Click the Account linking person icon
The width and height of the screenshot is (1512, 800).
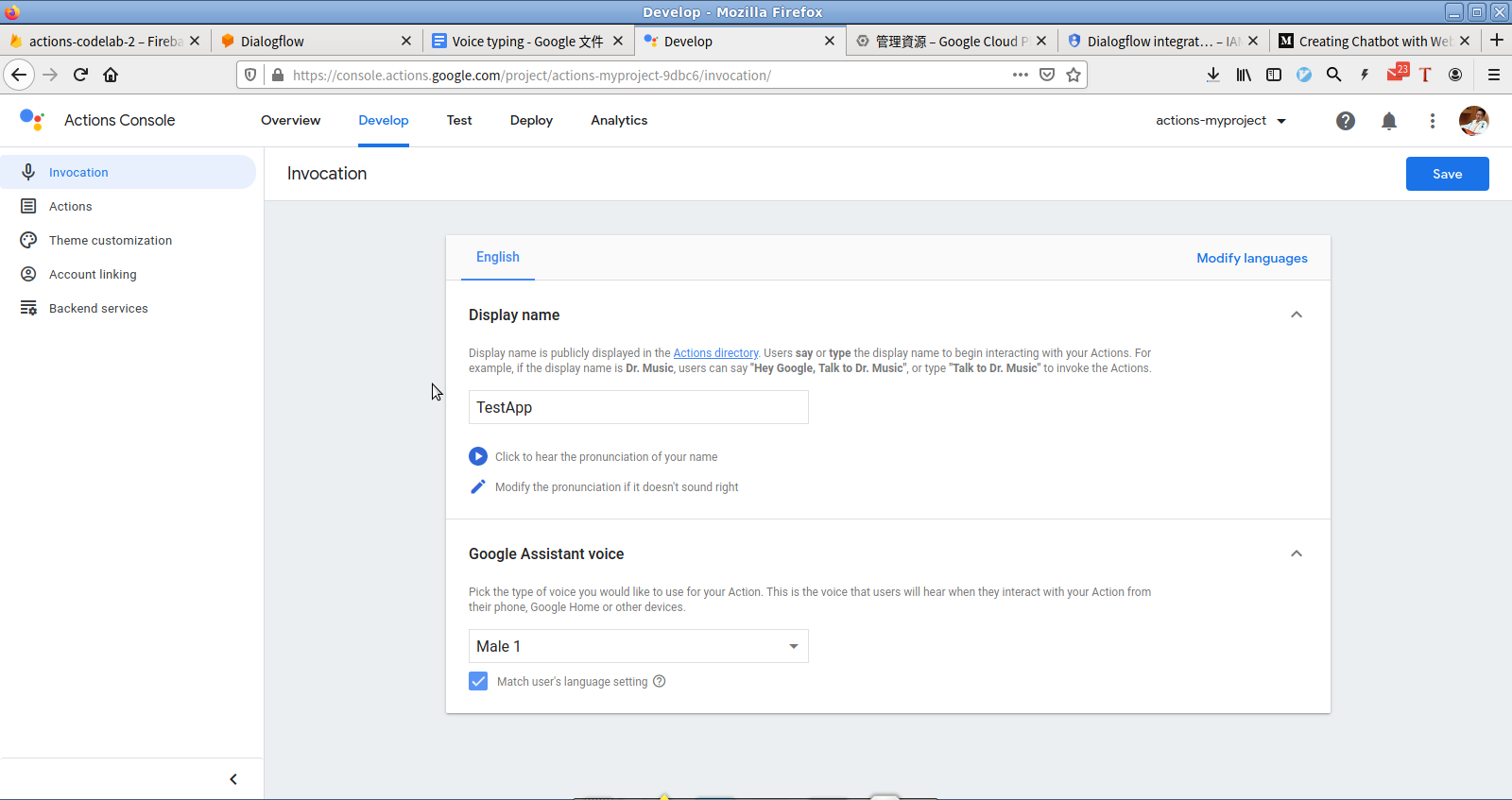[x=28, y=274]
